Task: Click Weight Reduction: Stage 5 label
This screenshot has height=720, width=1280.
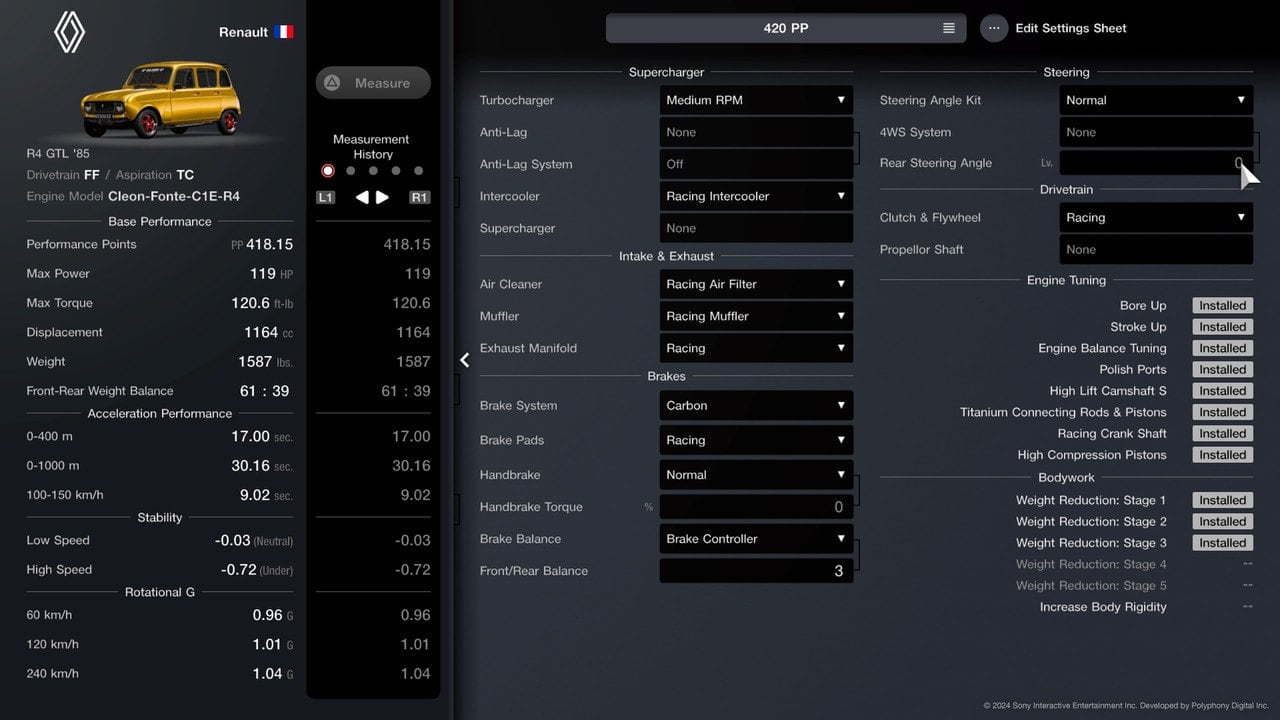Action: [x=1091, y=586]
